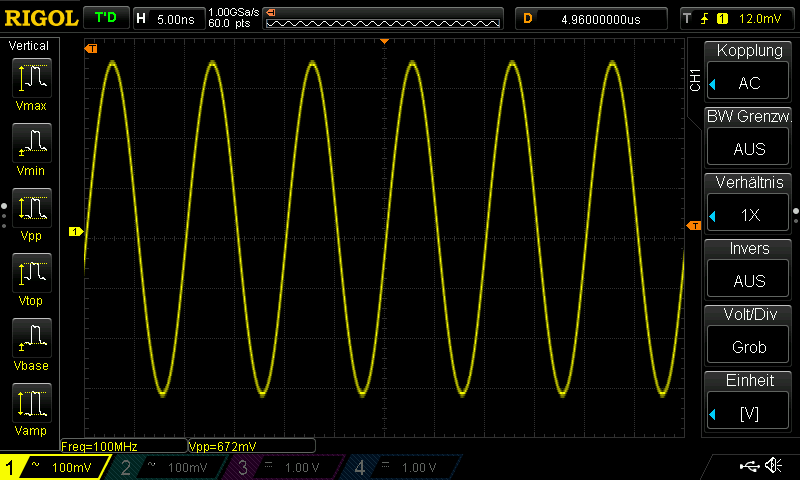Image resolution: width=800 pixels, height=480 pixels.
Task: Click the USB connection status icon
Action: tap(749, 465)
